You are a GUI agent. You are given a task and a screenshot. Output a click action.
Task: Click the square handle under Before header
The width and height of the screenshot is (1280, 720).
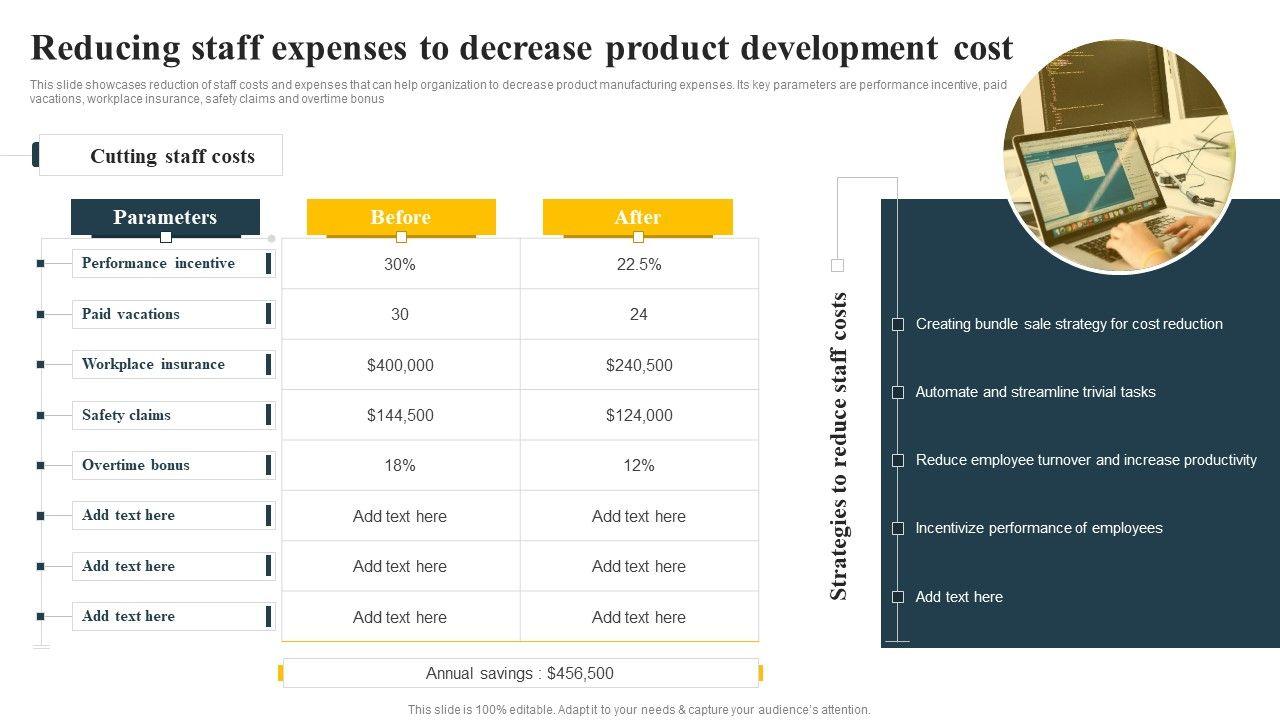click(x=401, y=237)
